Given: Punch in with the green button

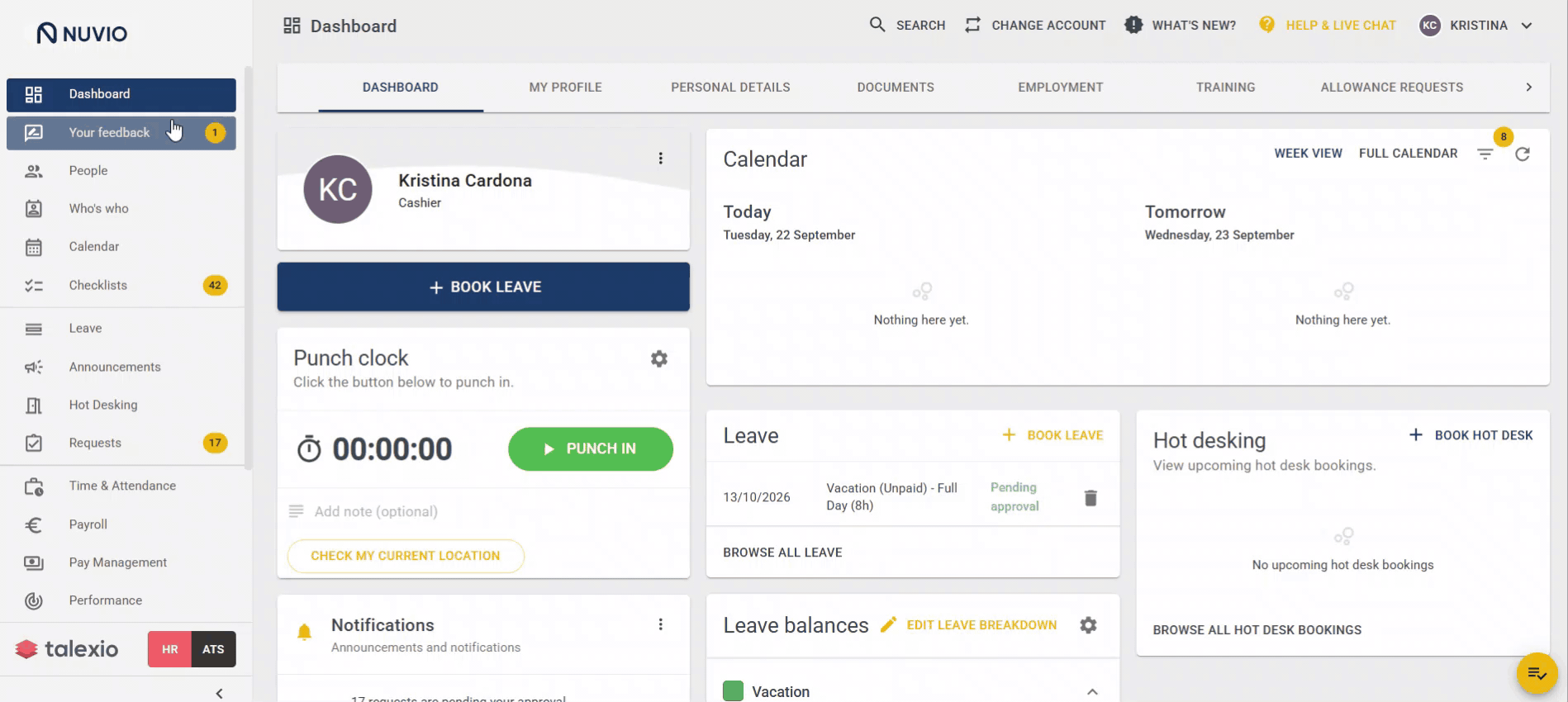Looking at the screenshot, I should [591, 449].
